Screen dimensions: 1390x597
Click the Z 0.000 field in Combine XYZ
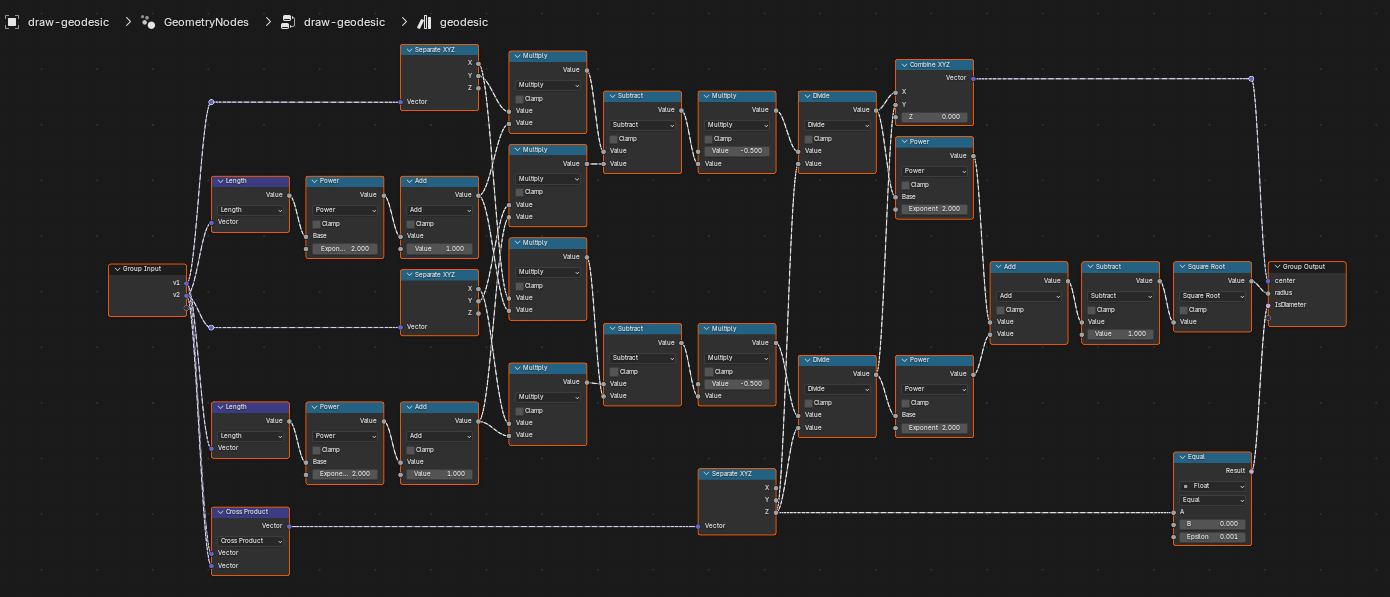934,117
